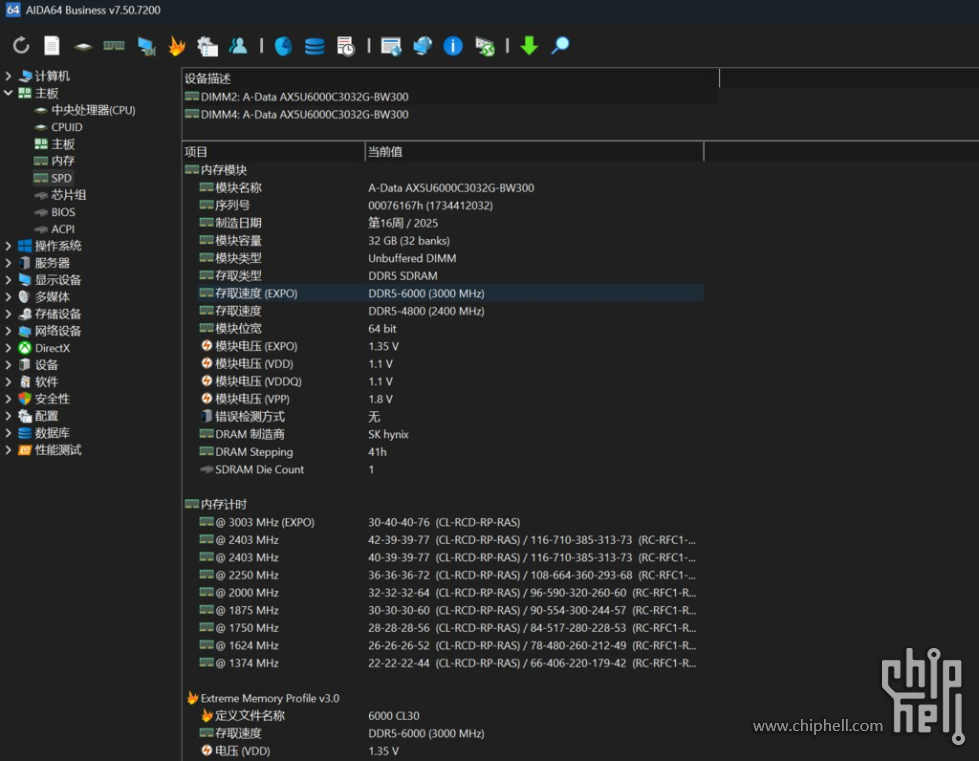
Task: Select the SPD tree item
Action: (x=61, y=178)
